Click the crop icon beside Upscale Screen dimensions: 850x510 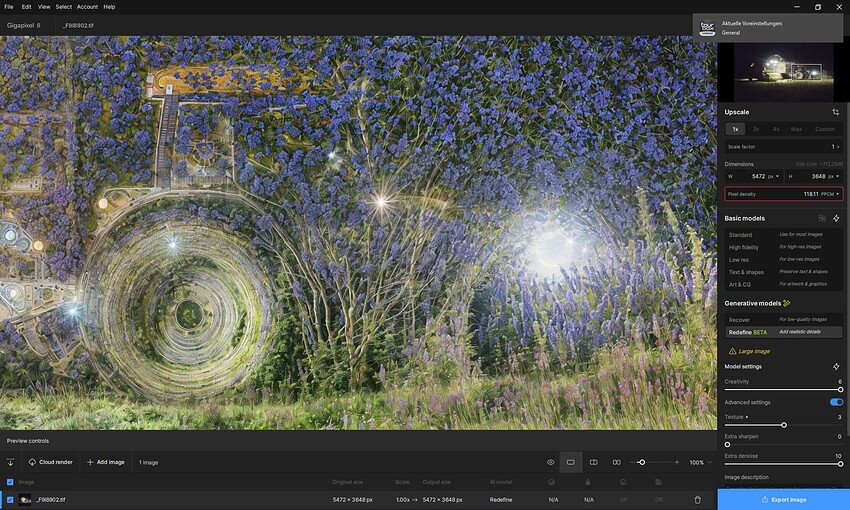click(x=835, y=112)
